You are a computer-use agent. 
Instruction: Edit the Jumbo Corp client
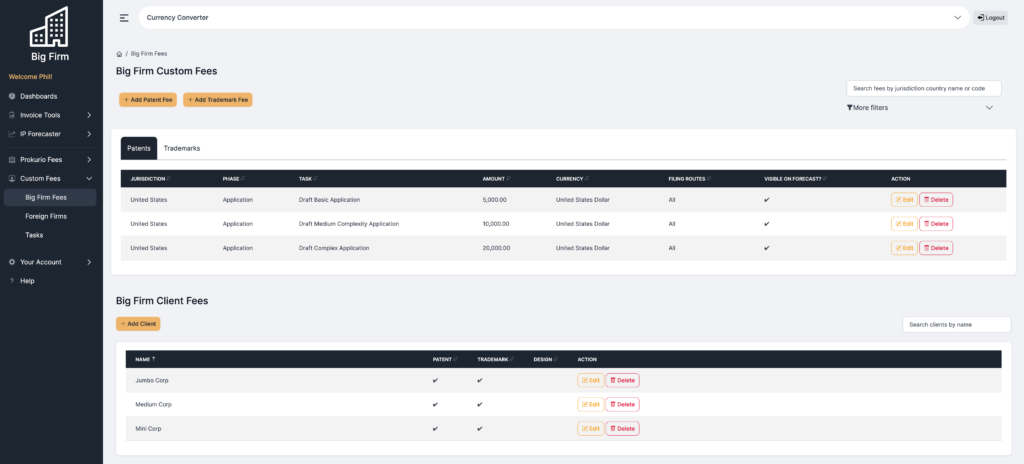pos(590,380)
